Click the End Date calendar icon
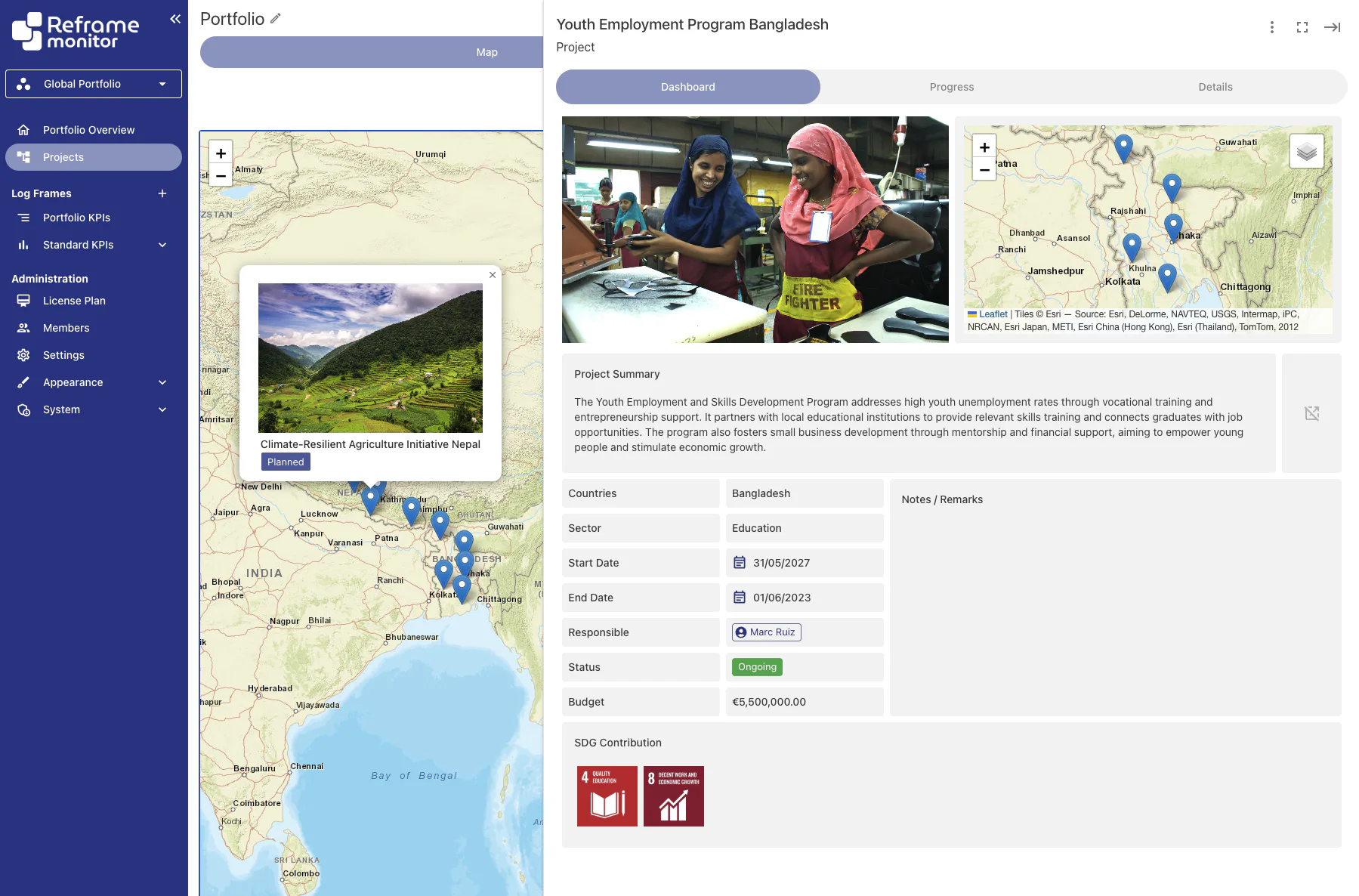The image size is (1359, 896). click(x=740, y=598)
